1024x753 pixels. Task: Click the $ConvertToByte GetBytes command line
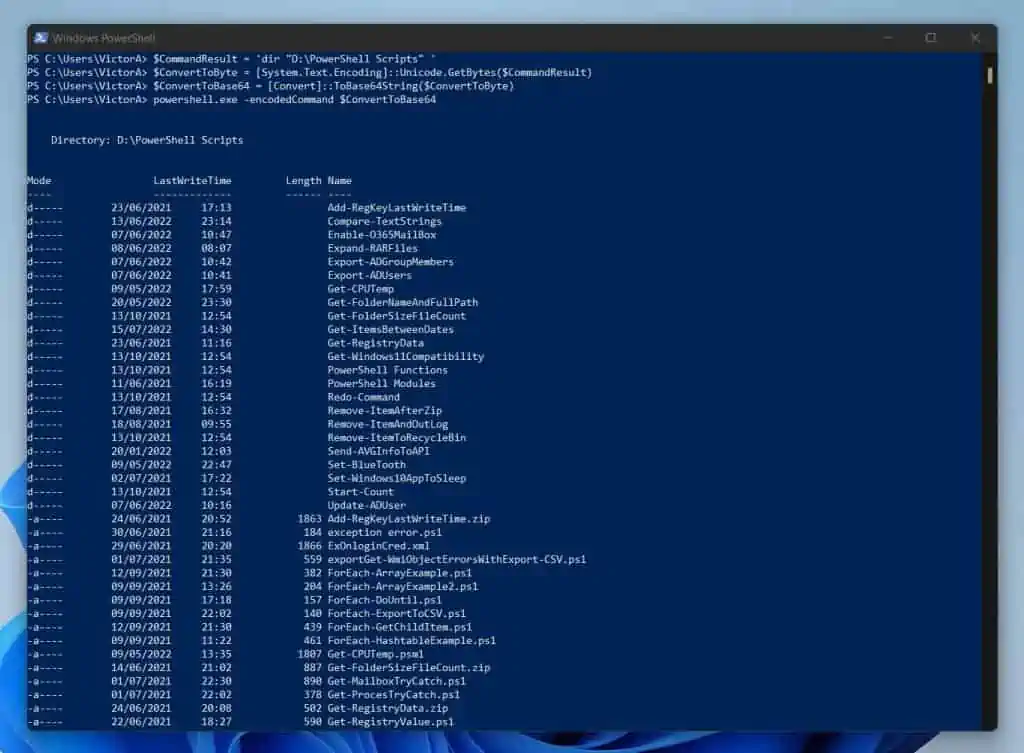pos(310,72)
